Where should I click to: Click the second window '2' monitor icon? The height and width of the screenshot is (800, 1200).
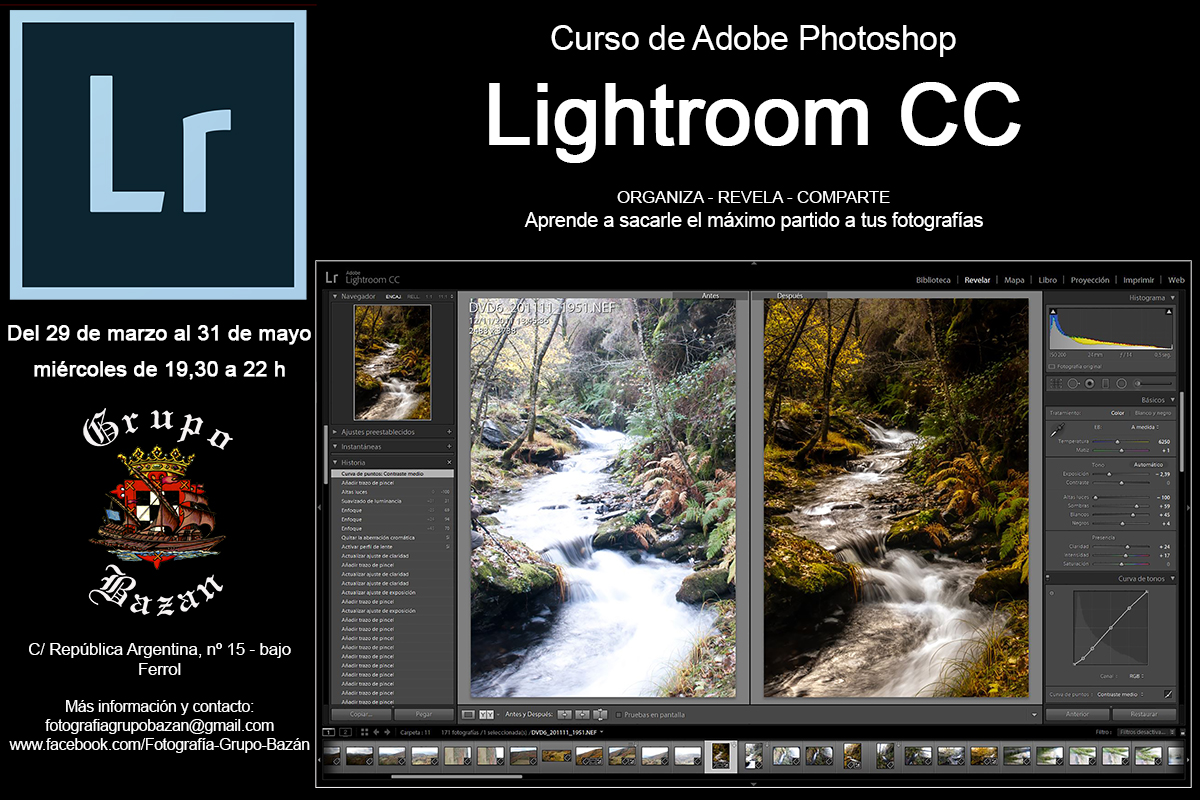click(345, 732)
